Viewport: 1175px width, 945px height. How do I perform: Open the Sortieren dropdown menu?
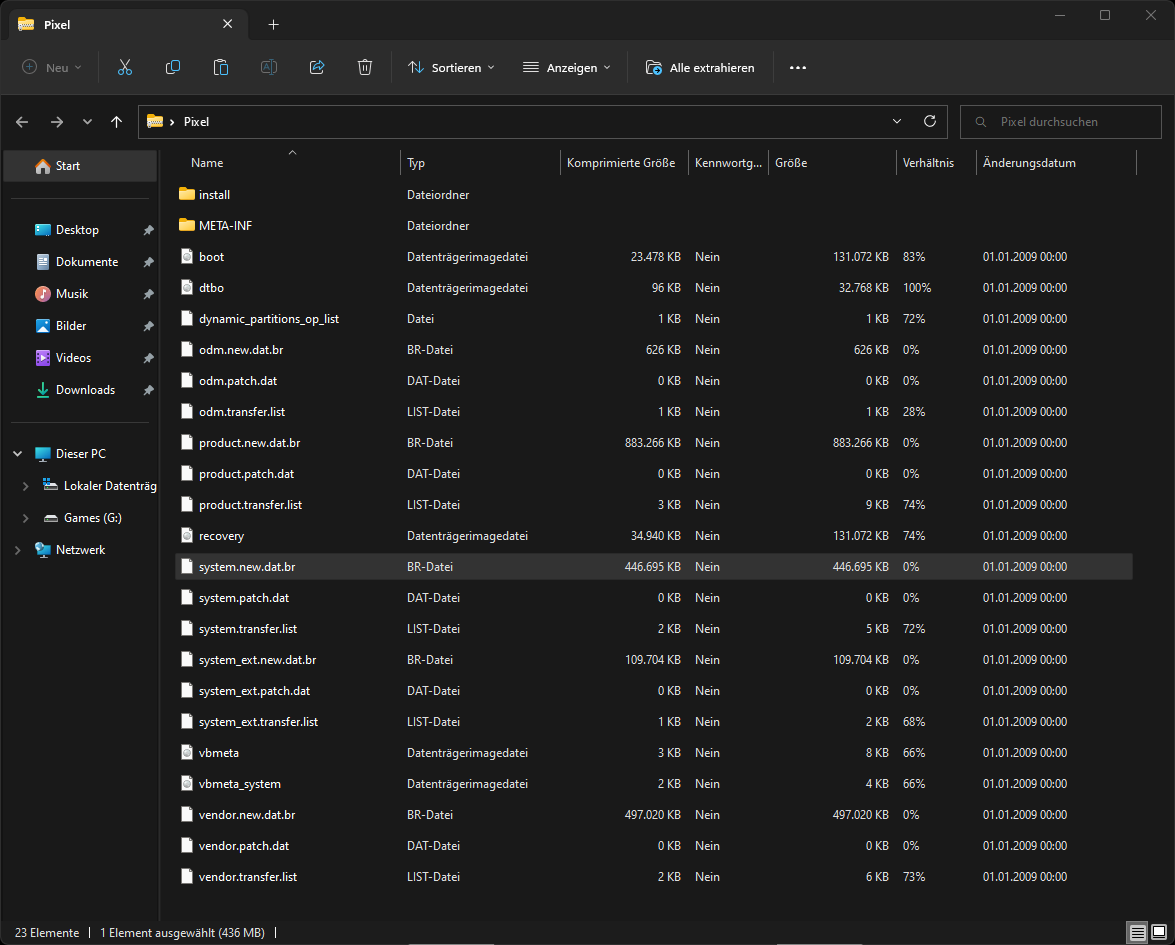click(451, 67)
